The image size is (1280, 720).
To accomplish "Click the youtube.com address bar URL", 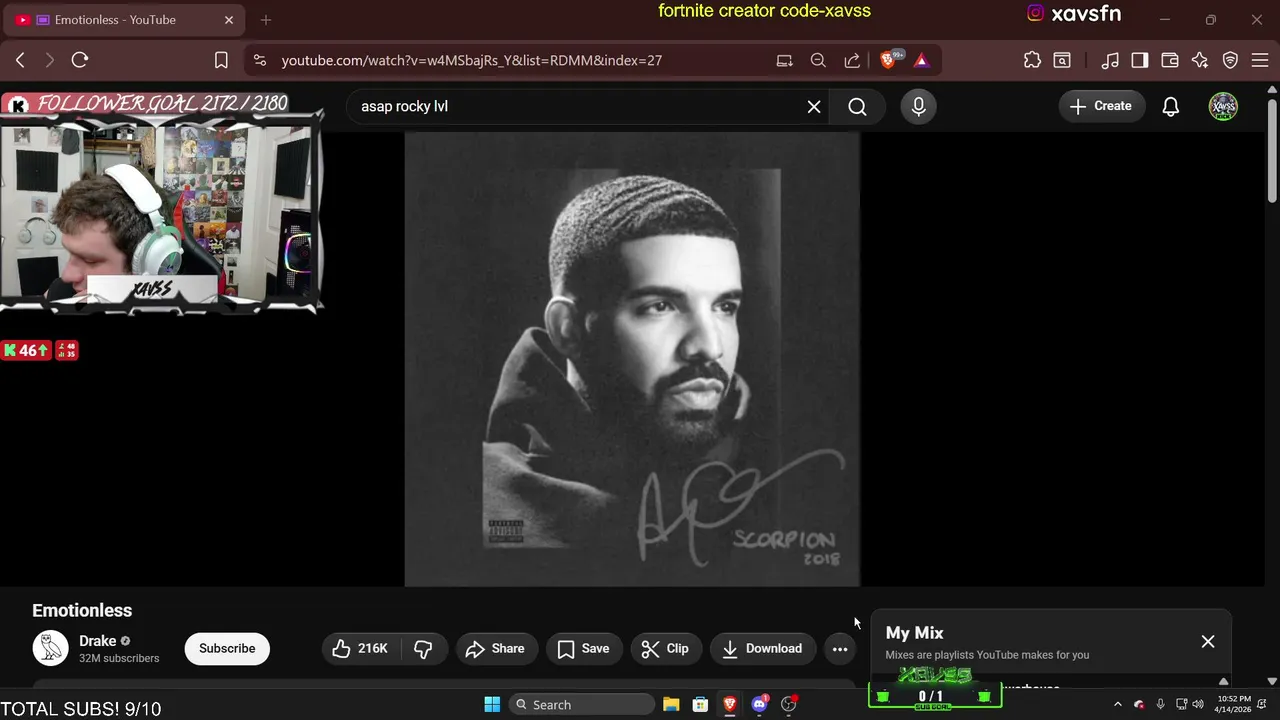I will click(472, 60).
